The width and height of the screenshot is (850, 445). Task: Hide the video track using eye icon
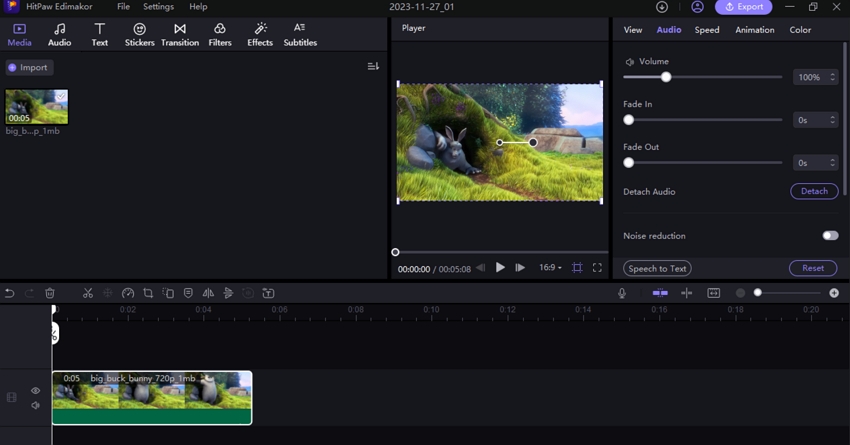pos(35,391)
